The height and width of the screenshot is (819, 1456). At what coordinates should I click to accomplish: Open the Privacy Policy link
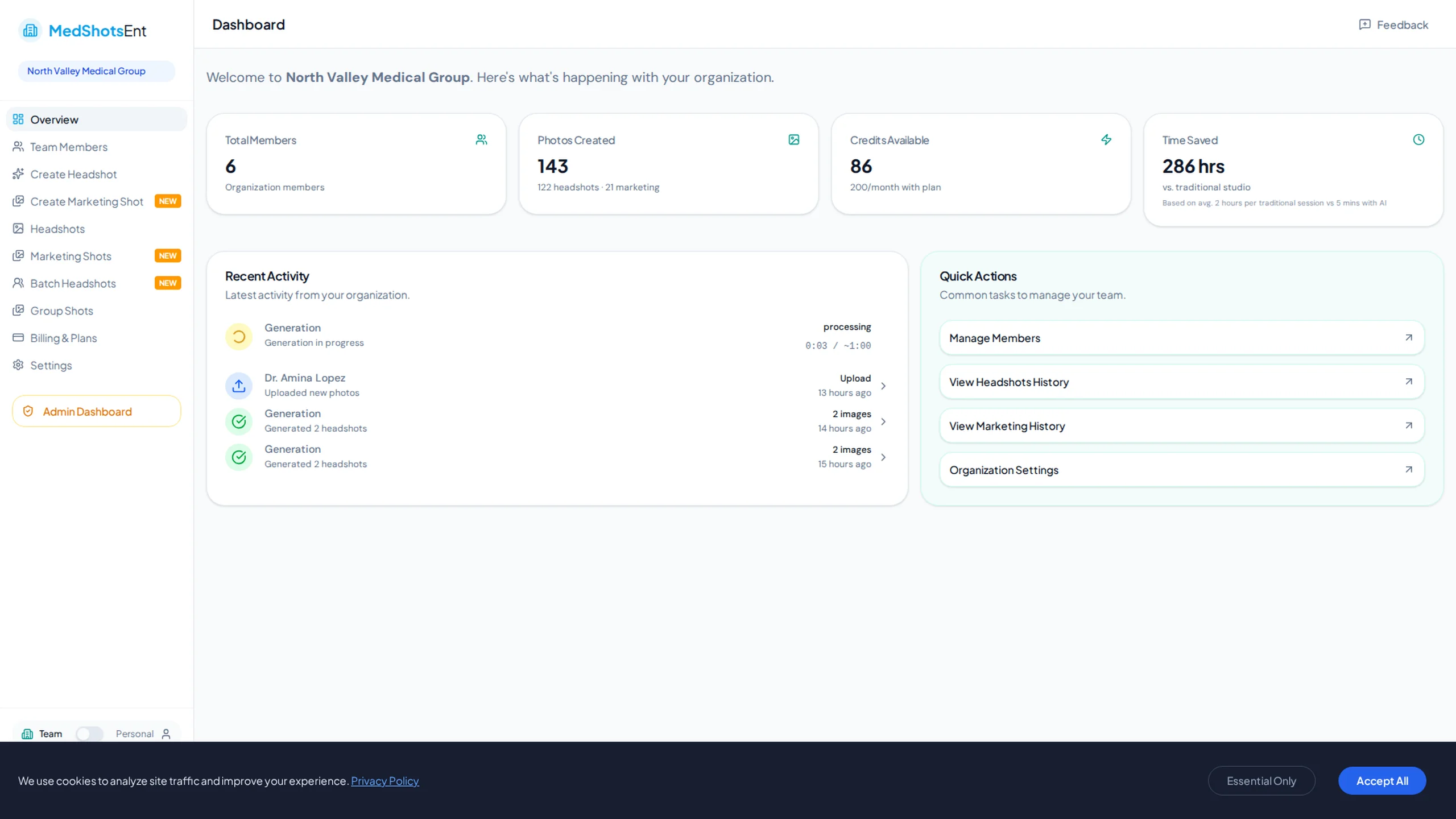(x=384, y=781)
